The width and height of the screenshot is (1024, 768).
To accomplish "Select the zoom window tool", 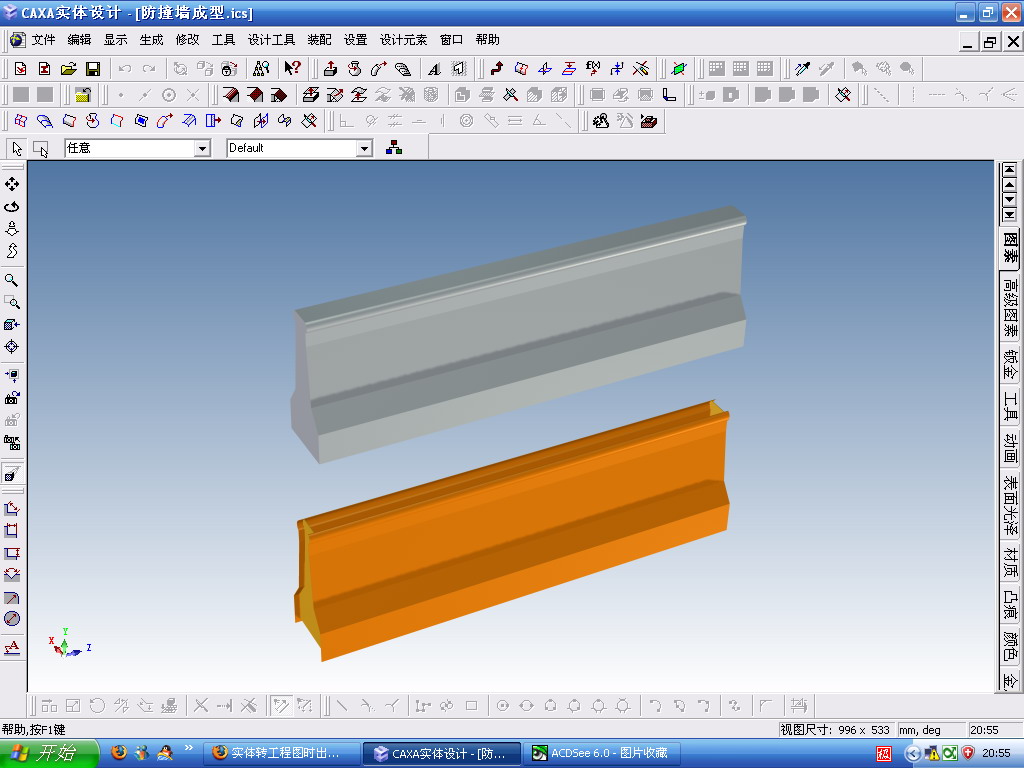I will (12, 302).
